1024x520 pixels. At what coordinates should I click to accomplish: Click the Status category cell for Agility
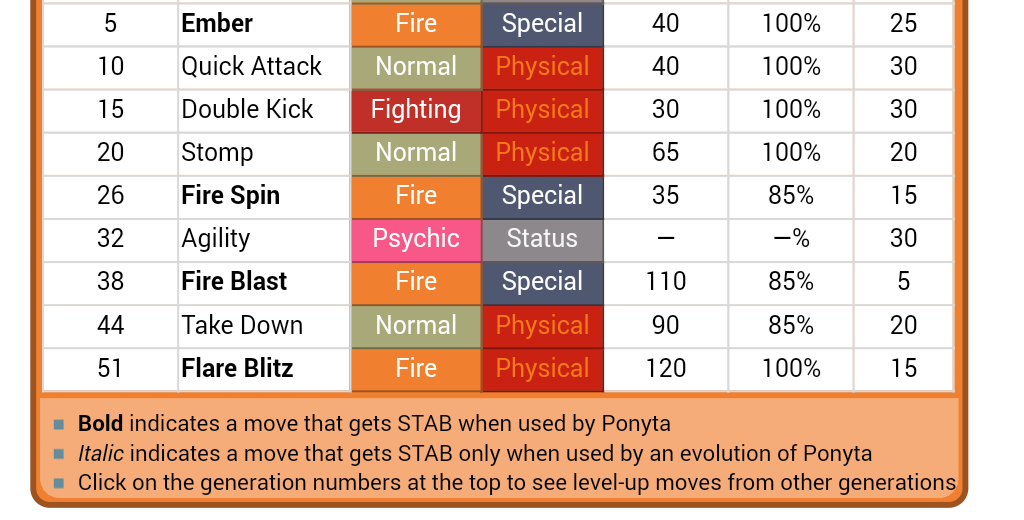point(543,239)
